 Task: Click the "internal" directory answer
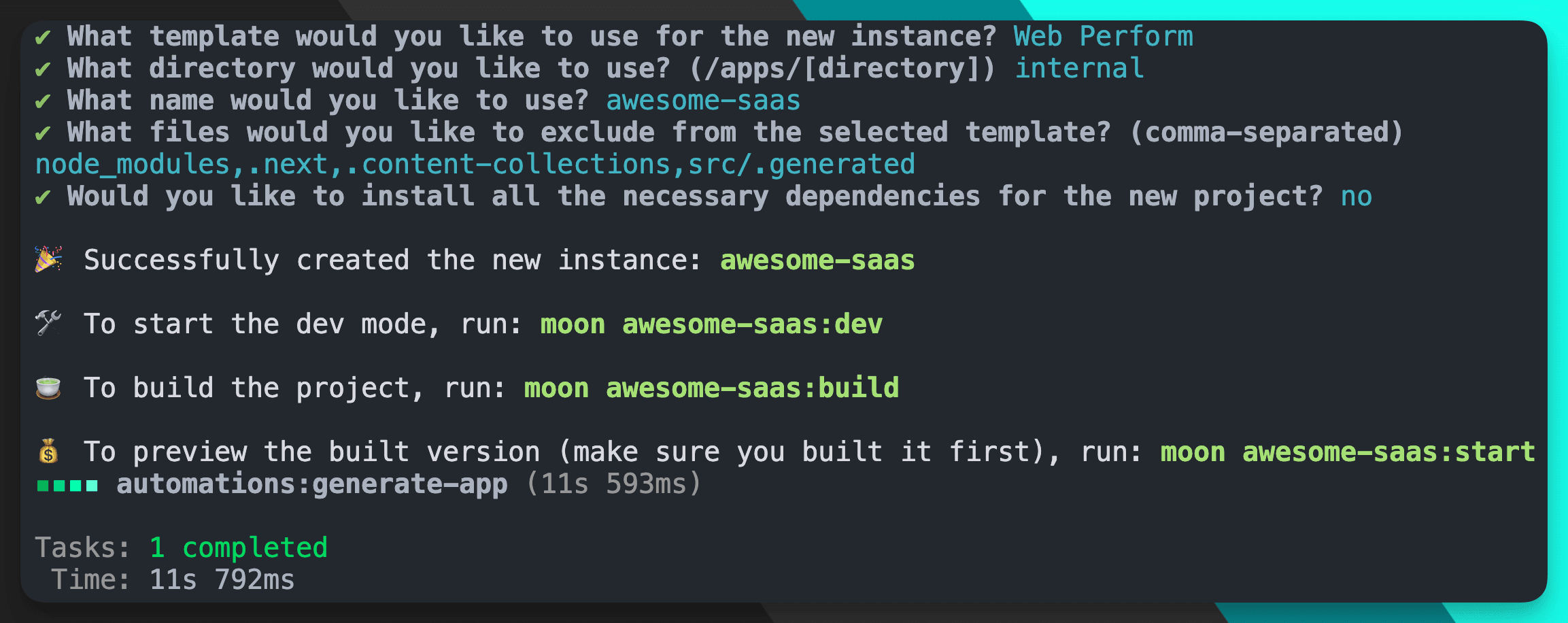[x=1079, y=69]
